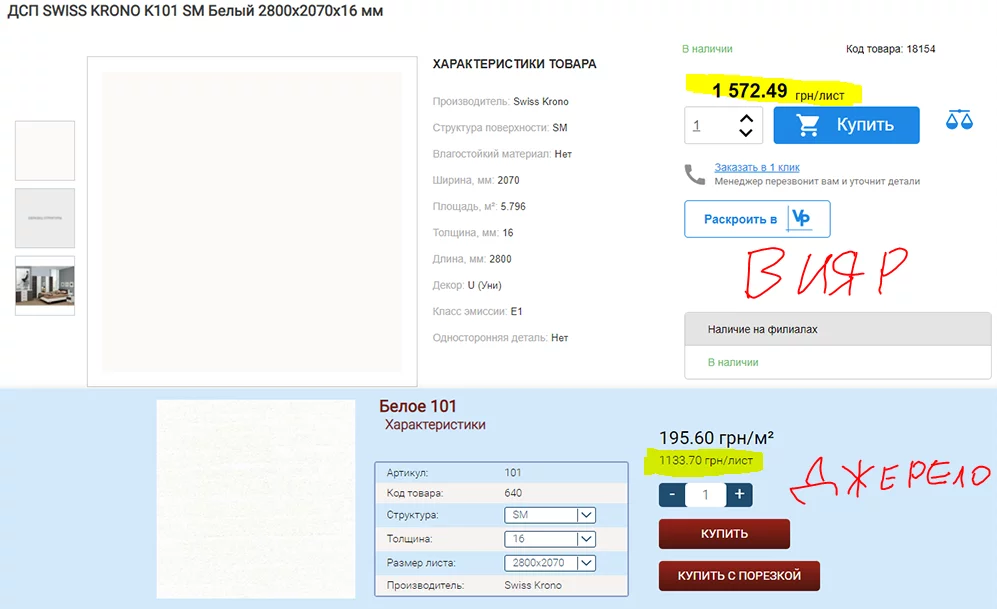Click the Vp logo icon
Image resolution: width=997 pixels, height=609 pixels.
click(801, 219)
